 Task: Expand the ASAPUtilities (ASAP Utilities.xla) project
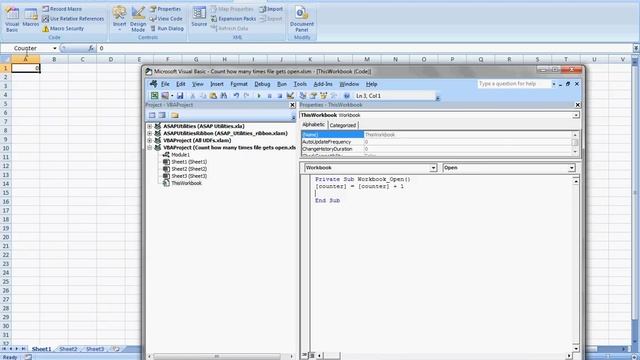coord(150,127)
